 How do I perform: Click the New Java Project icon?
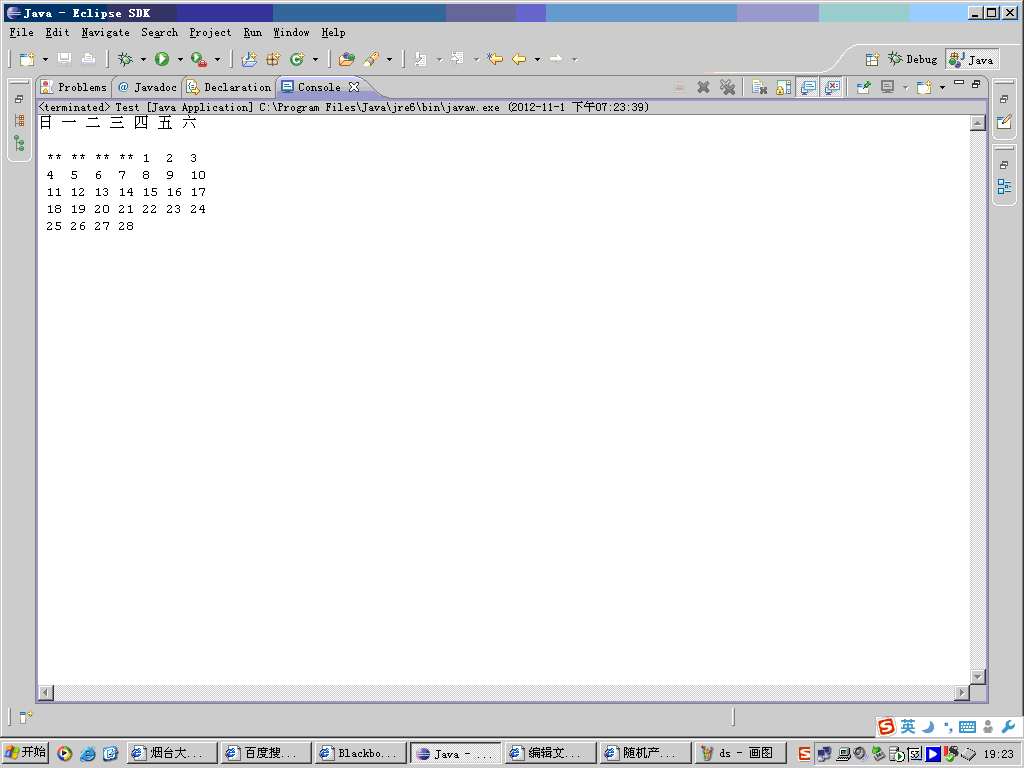(249, 59)
